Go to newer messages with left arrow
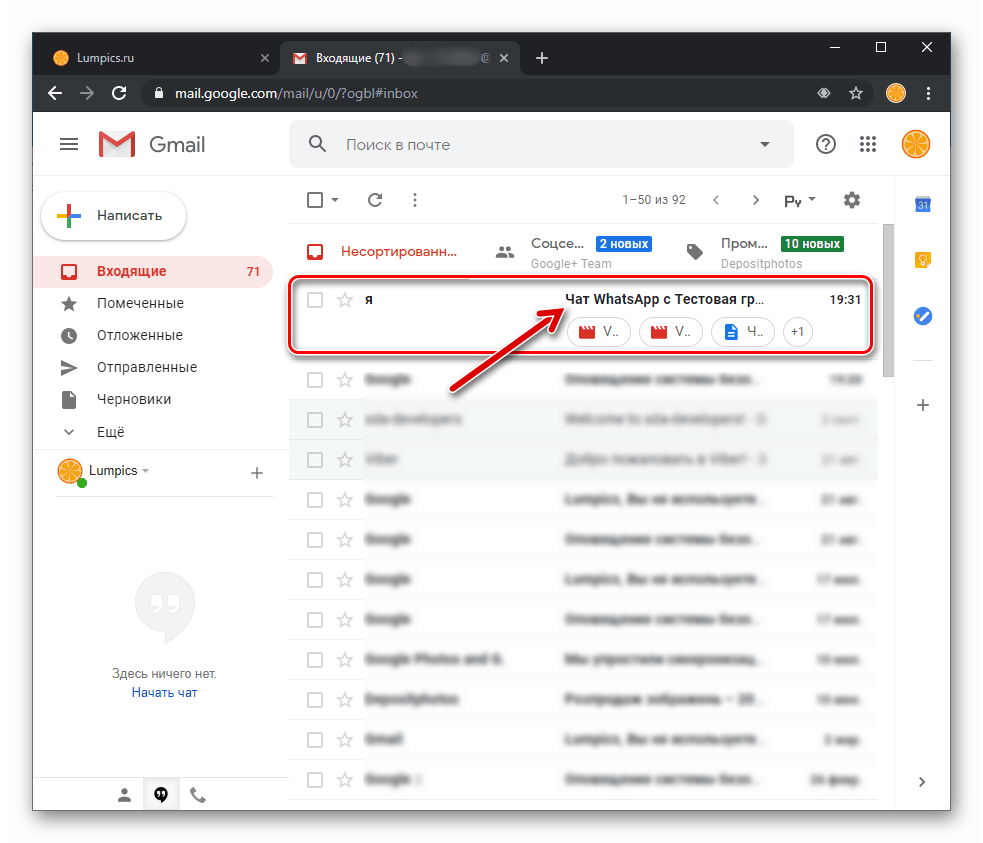Screen dimensions: 983x843 click(716, 200)
